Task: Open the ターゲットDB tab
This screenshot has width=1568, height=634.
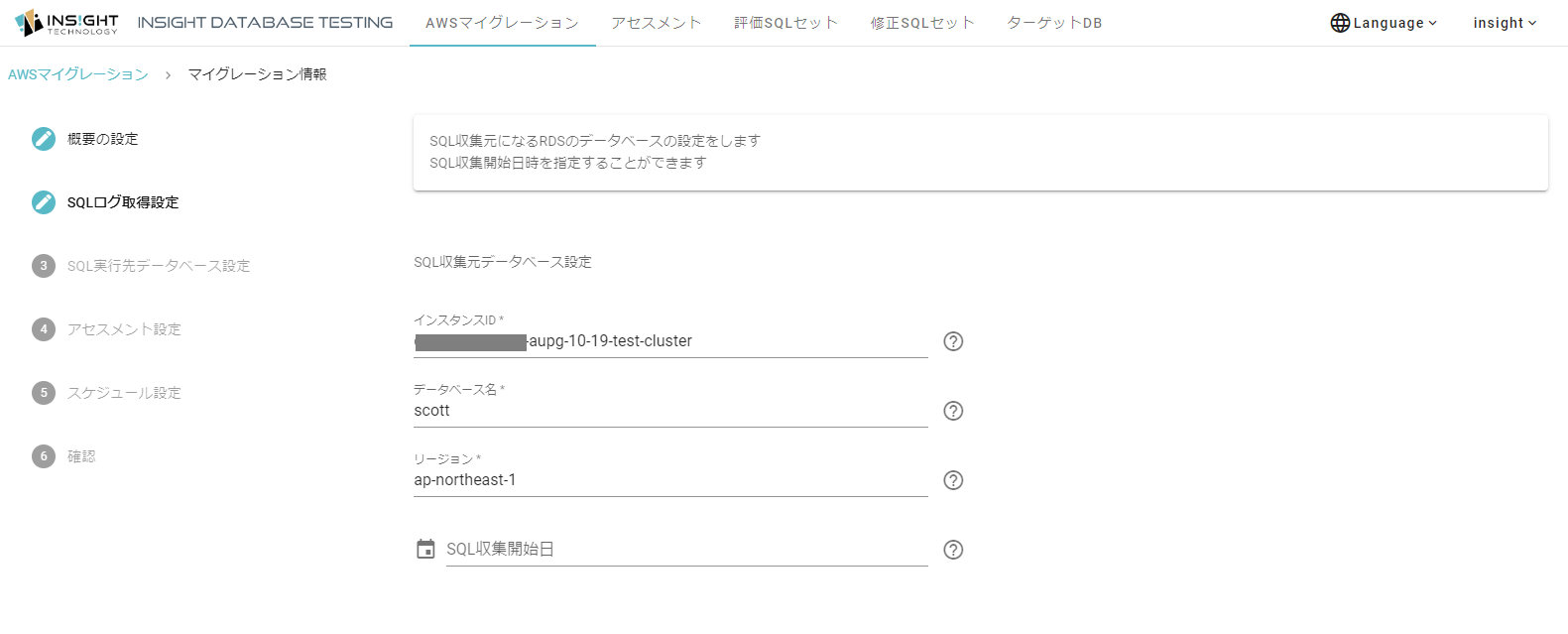Action: pos(1054,23)
